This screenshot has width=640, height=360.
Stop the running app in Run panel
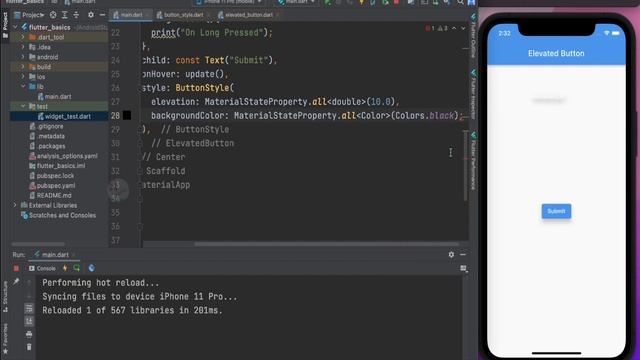[x=16, y=268]
